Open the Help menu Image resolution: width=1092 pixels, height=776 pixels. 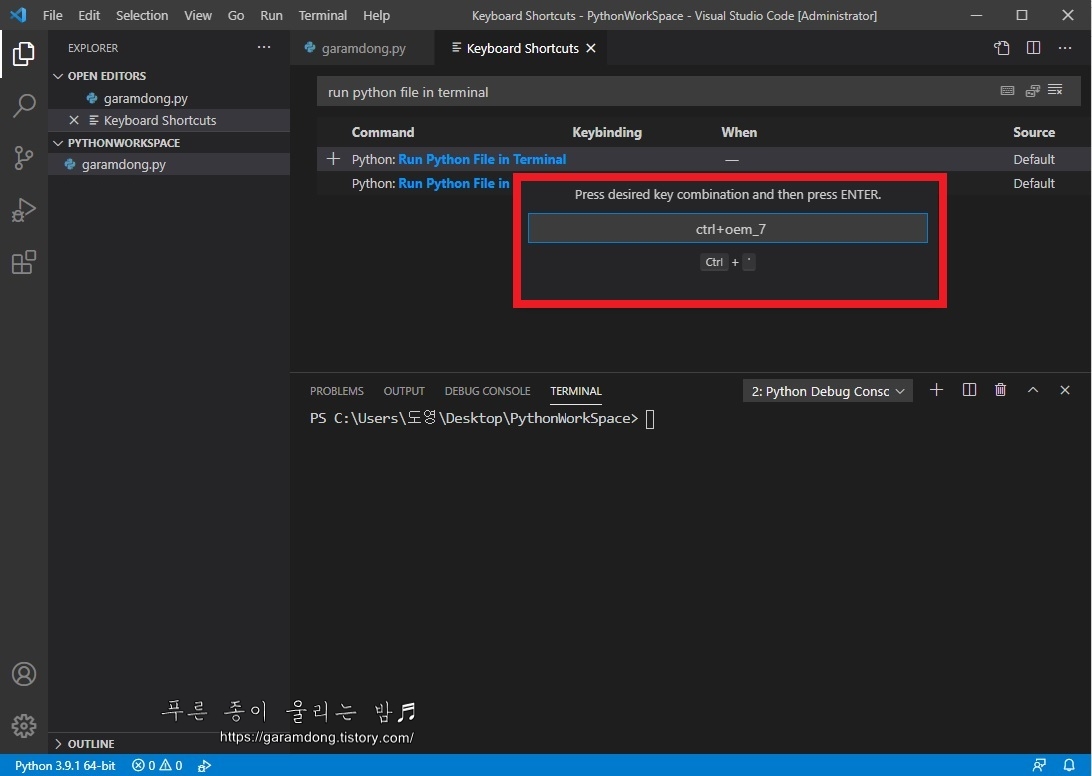click(x=377, y=15)
